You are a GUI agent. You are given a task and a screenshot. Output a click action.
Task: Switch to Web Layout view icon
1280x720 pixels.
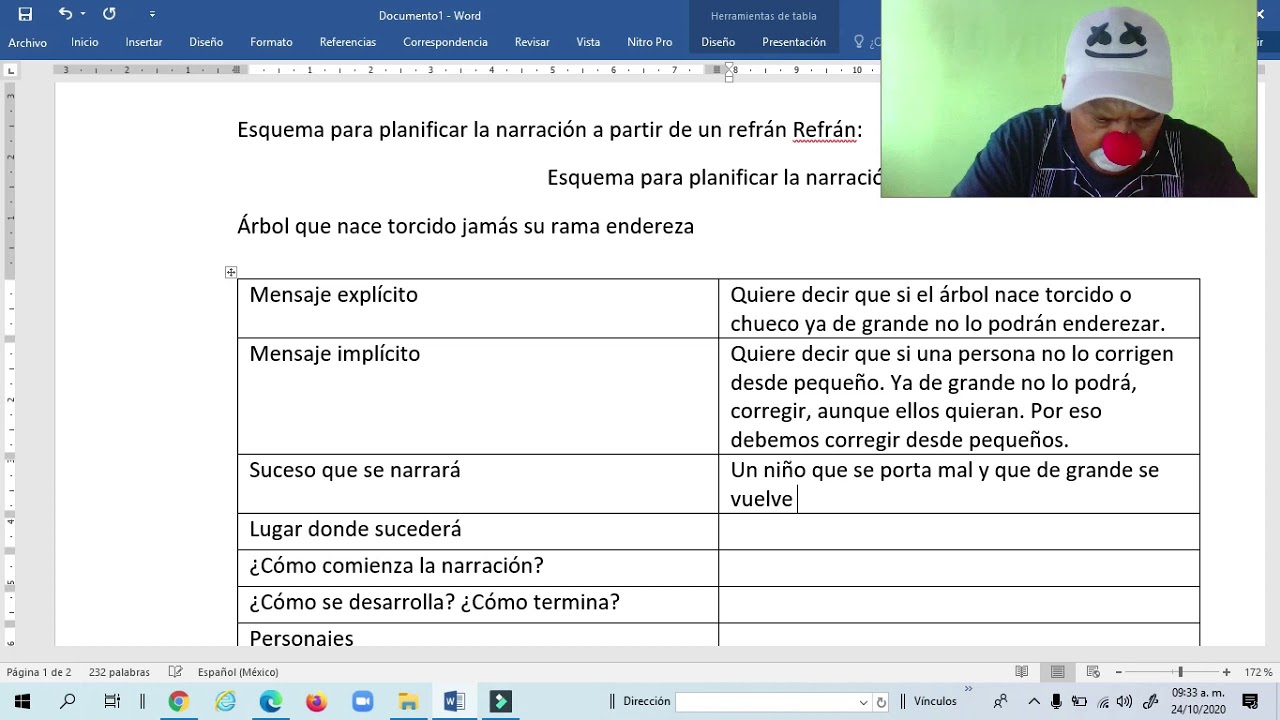(1093, 672)
